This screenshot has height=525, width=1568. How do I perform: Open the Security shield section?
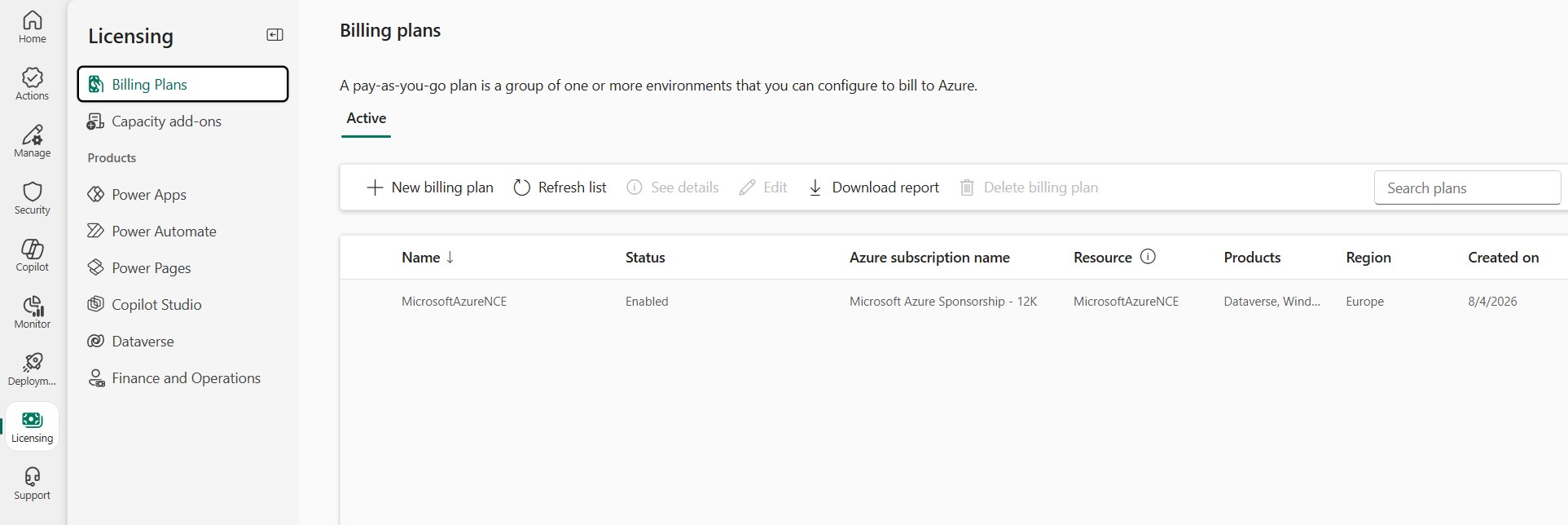coord(32,198)
